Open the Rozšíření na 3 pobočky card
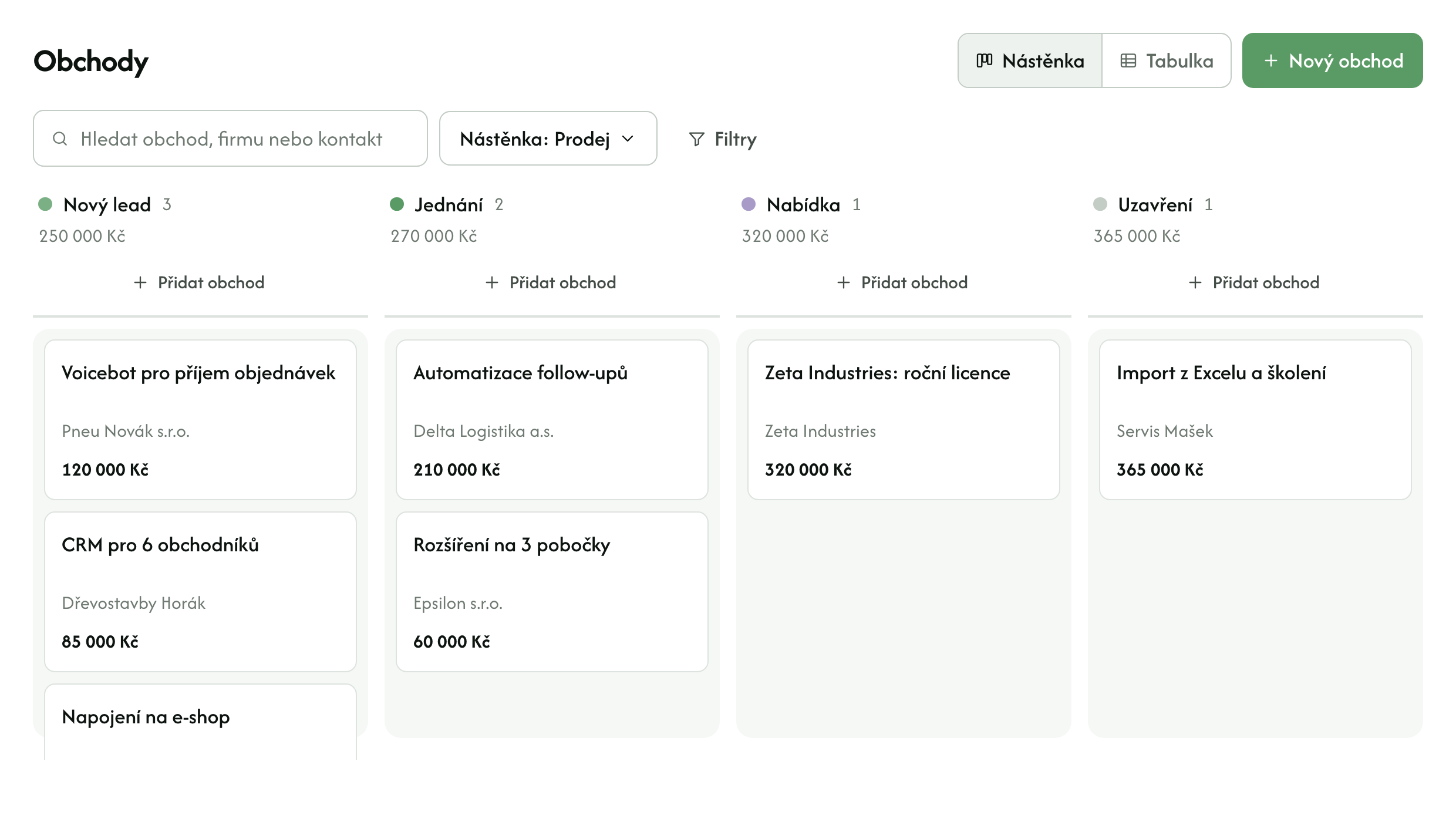Screen dimensions: 1456x822 (552, 592)
